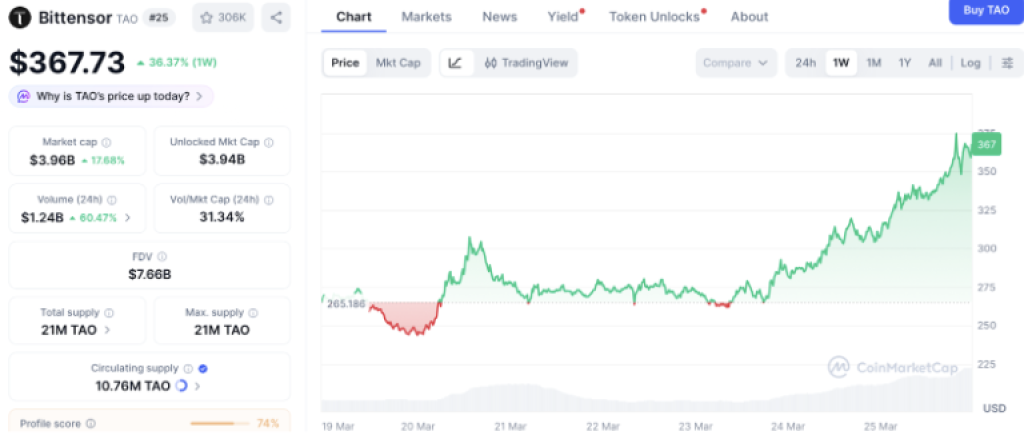
Task: Open the Compare dropdown
Action: 736,63
